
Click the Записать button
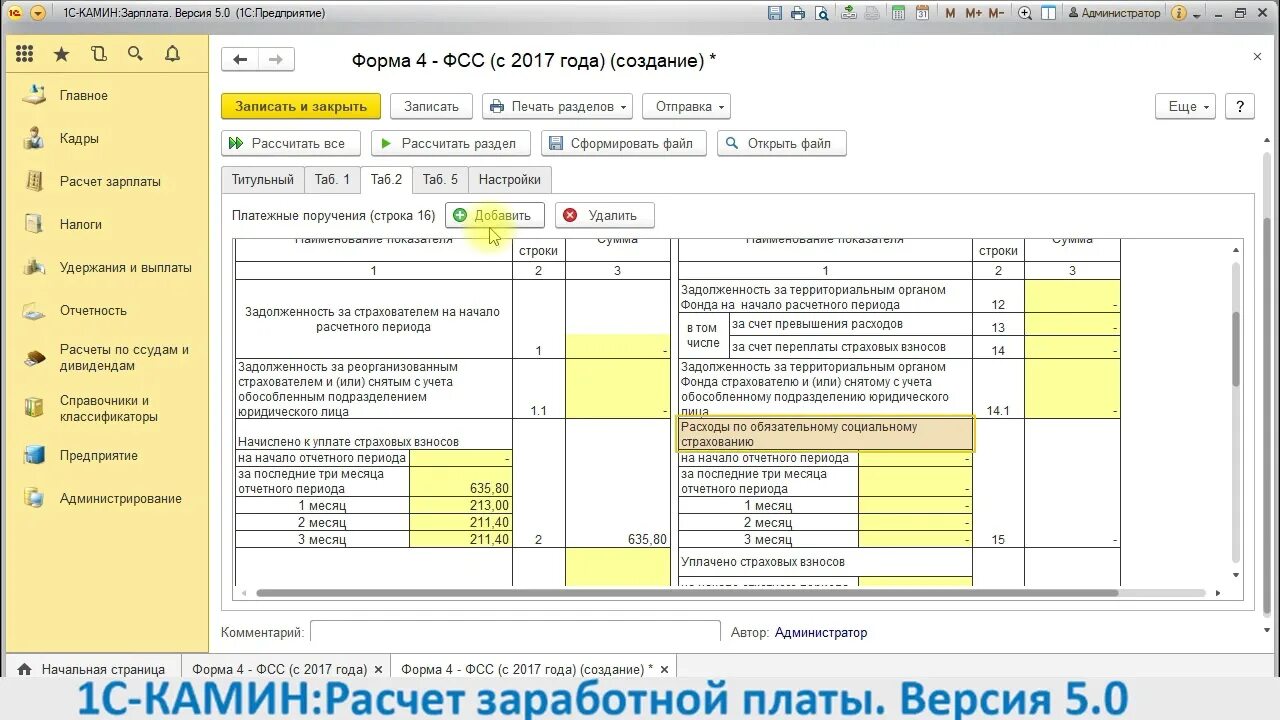(x=431, y=106)
